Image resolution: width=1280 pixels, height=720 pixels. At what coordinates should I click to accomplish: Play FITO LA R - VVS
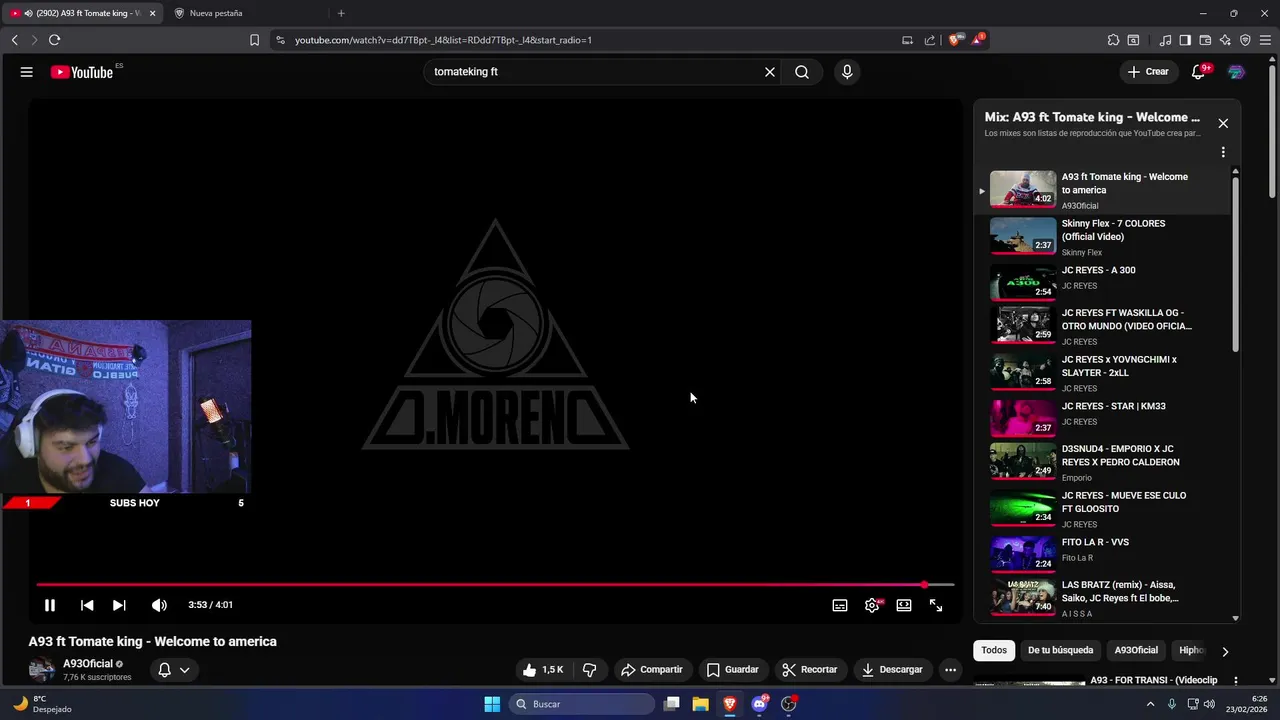(1104, 554)
